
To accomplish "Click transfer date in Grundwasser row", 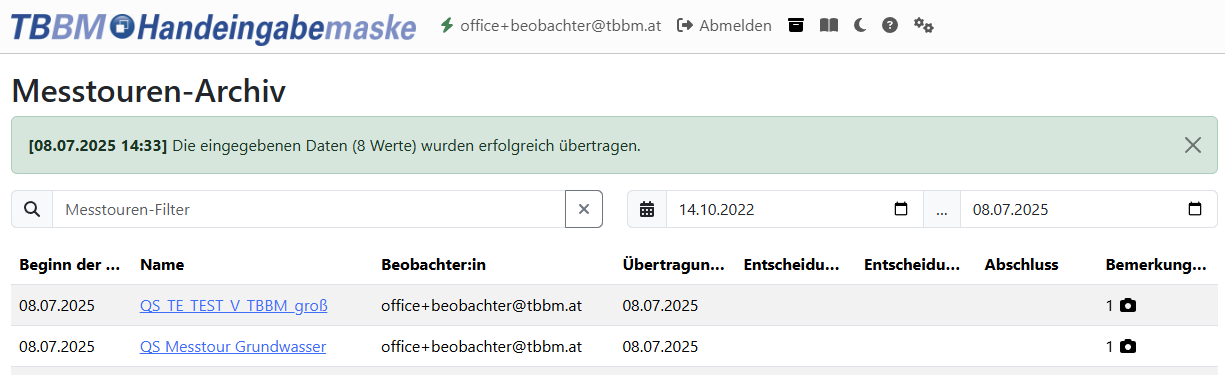I will coord(660,347).
